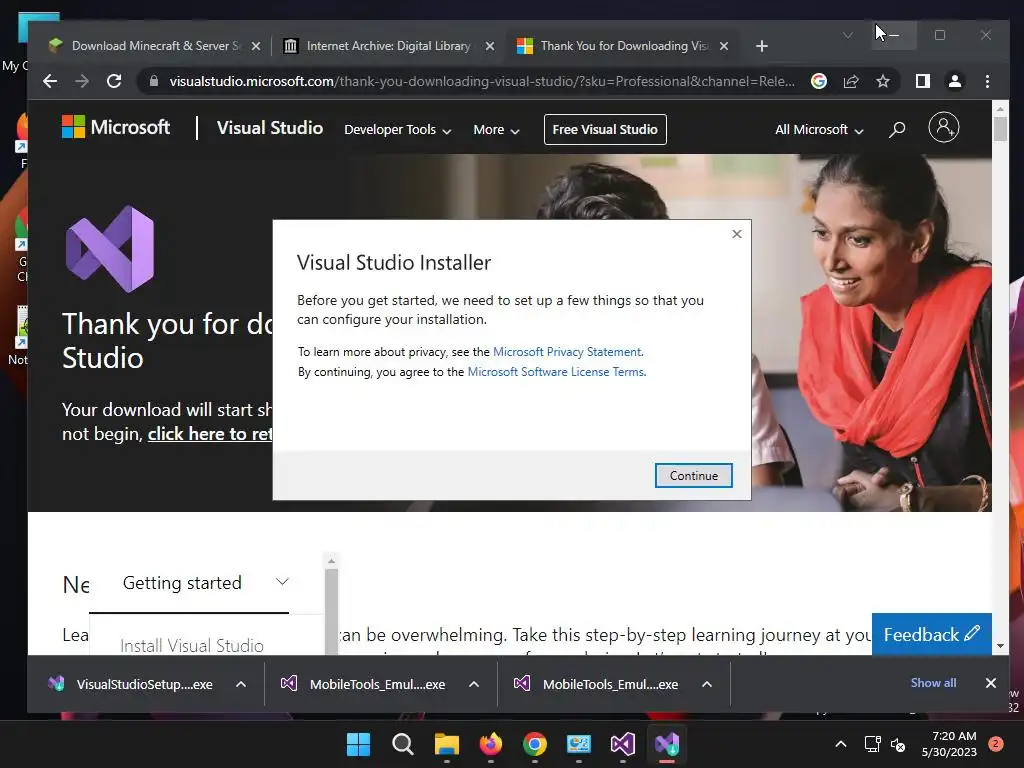Viewport: 1024px width, 768px height.
Task: Expand the Getting started dropdown
Action: click(206, 583)
